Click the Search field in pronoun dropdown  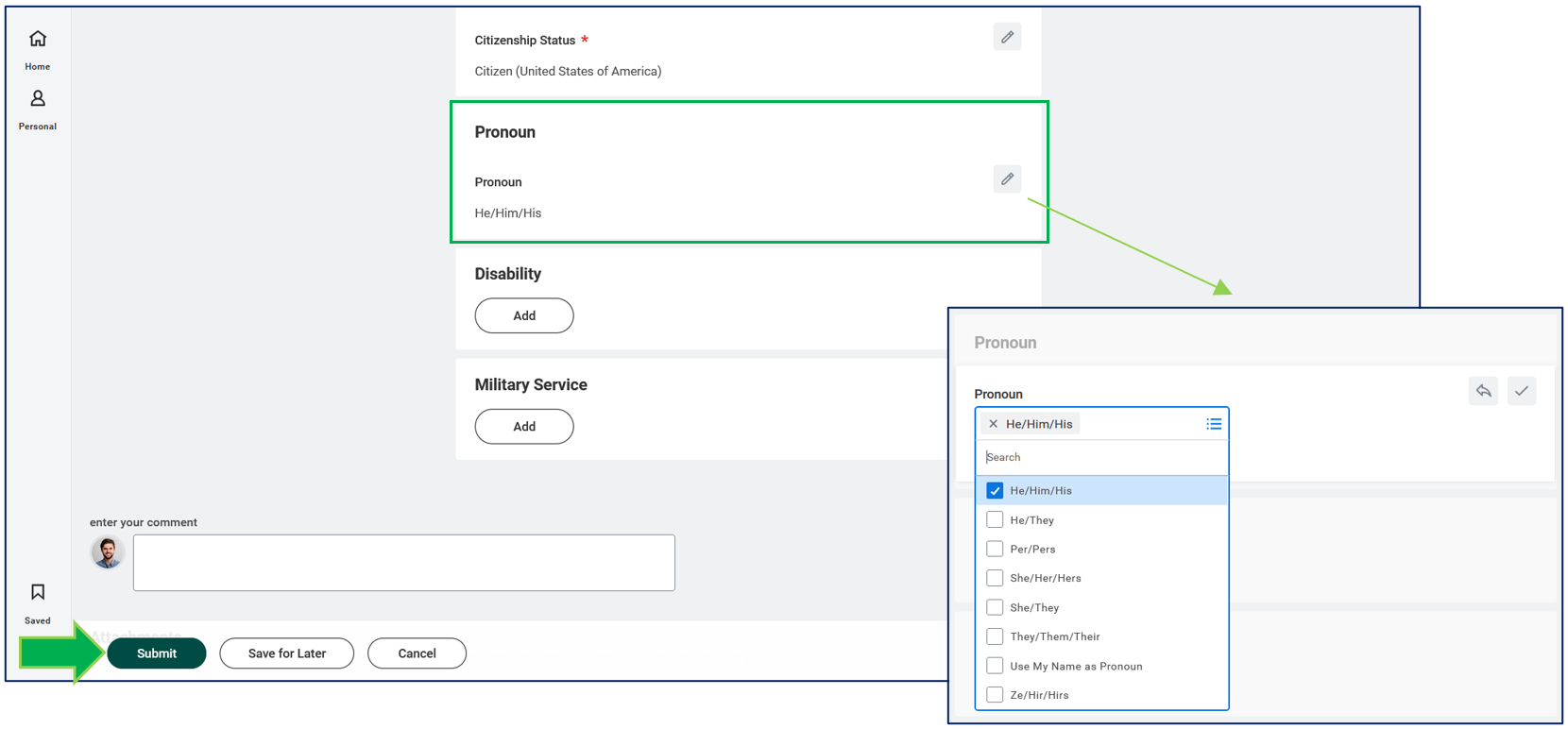click(x=1101, y=457)
